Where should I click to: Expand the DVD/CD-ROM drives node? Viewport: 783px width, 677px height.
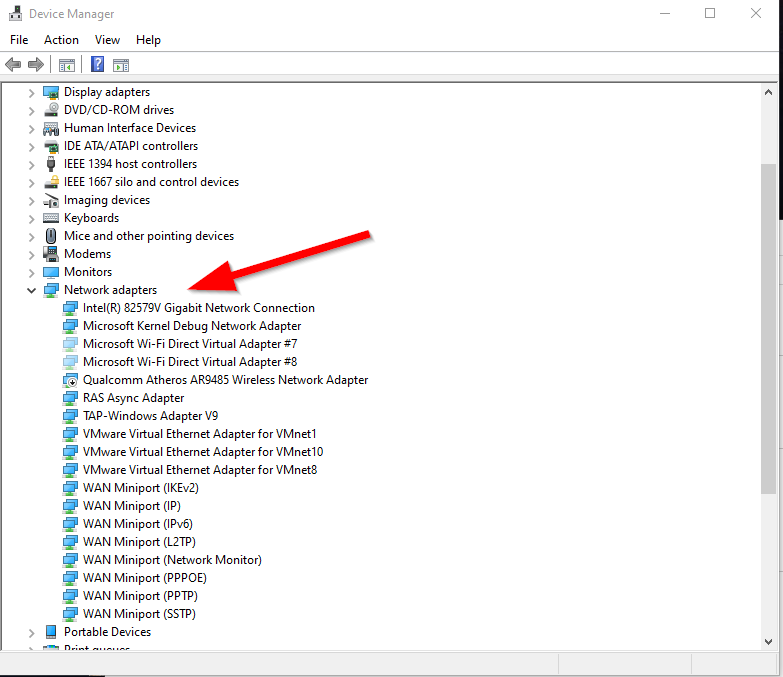(31, 111)
